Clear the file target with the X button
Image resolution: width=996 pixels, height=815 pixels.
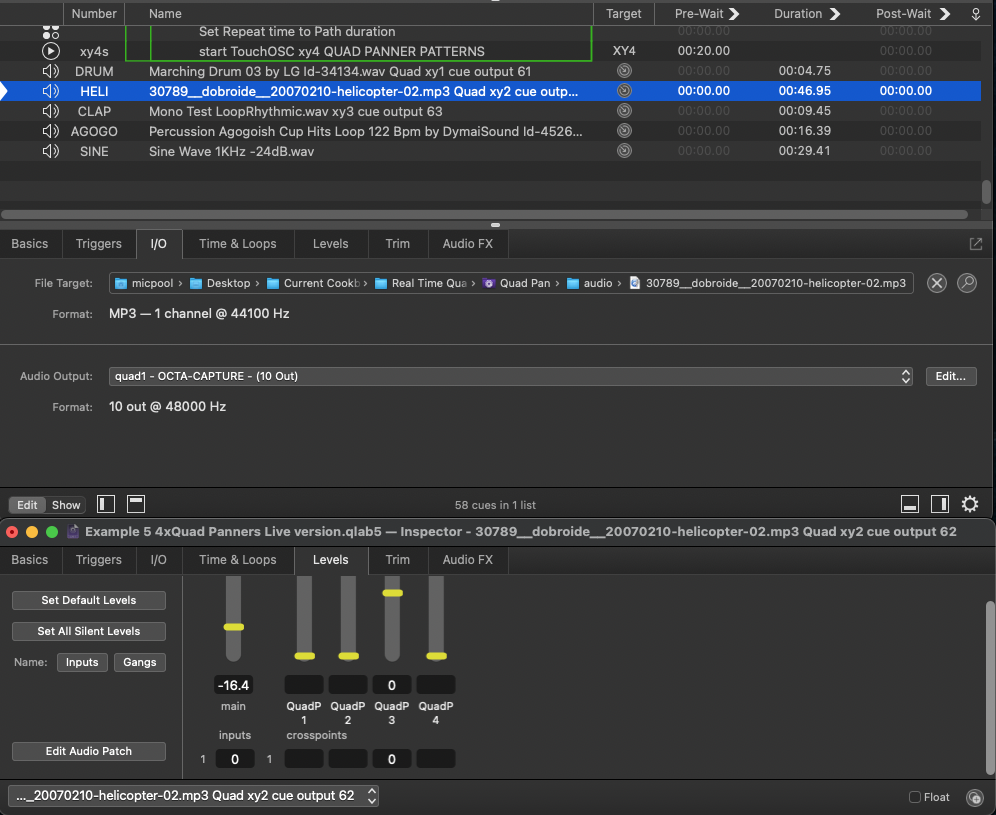pyautogui.click(x=937, y=283)
